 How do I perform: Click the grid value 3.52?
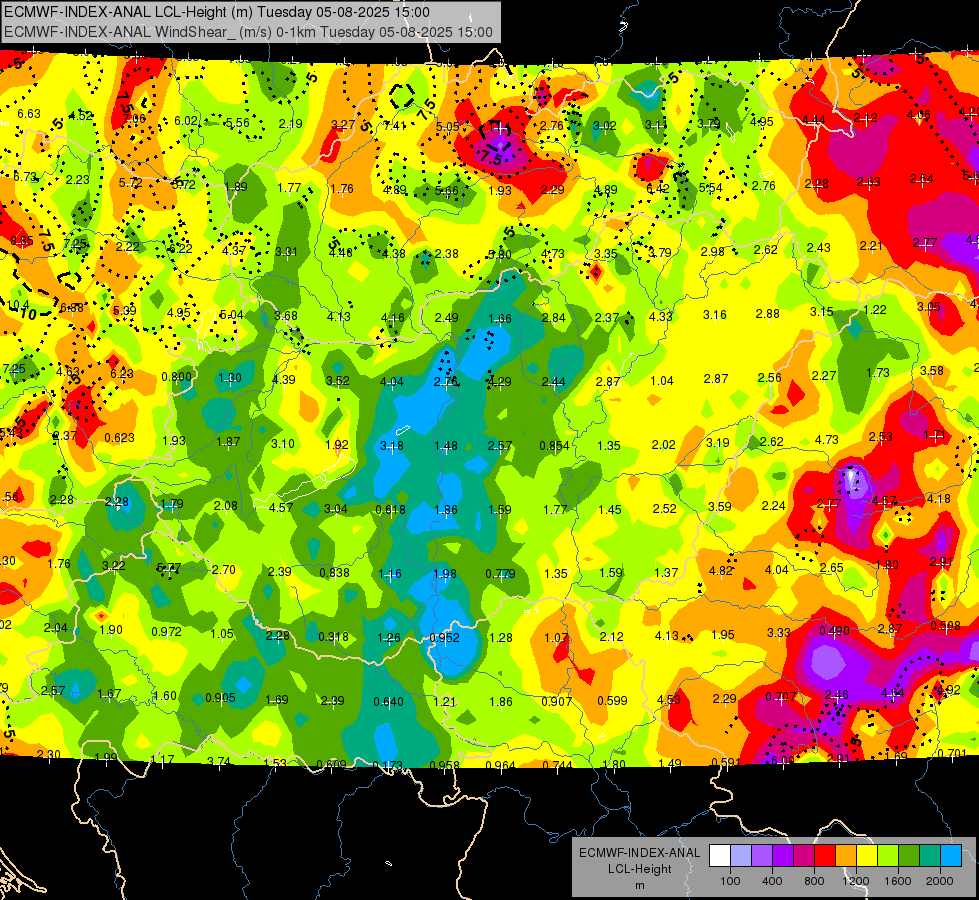pos(338,380)
